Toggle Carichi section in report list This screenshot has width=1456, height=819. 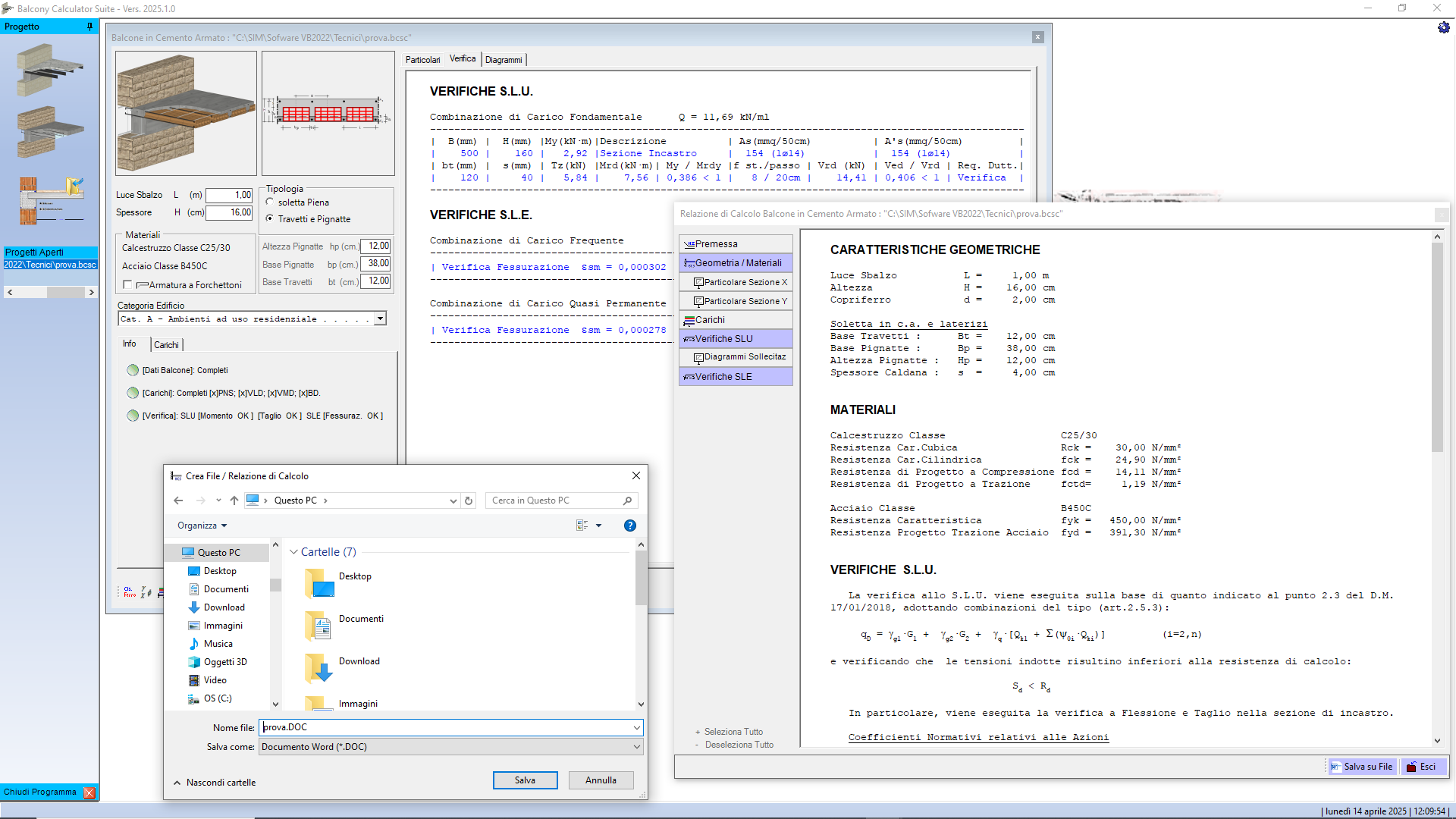coord(736,320)
